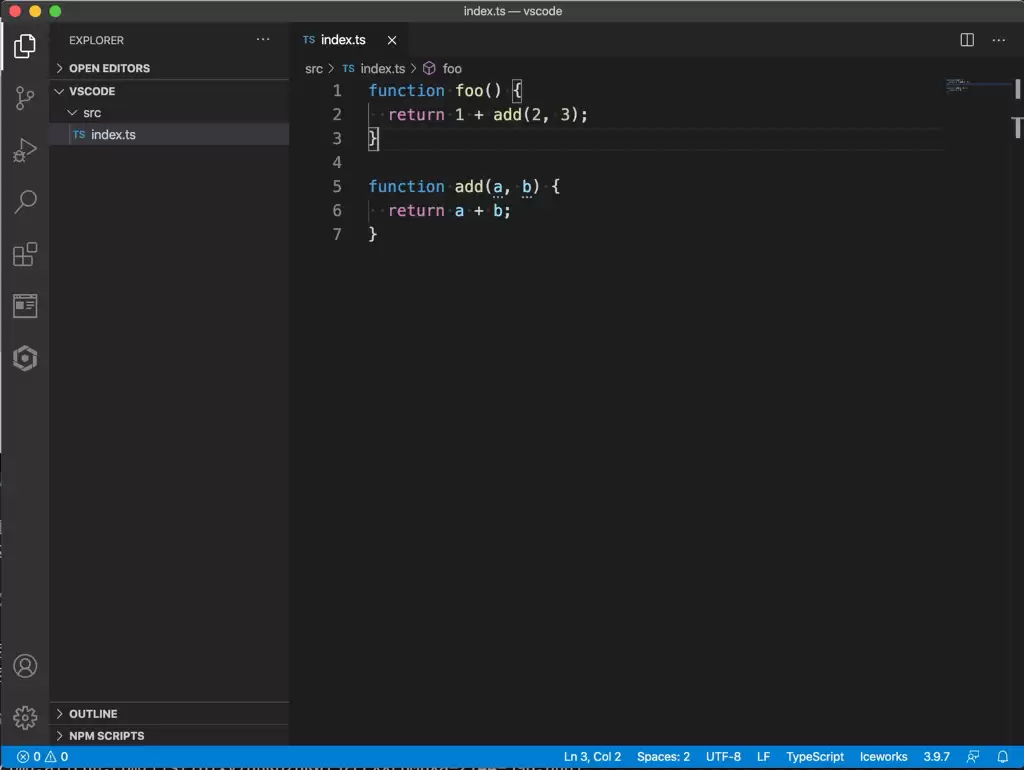Open the Run and Debug view
Viewport: 1024px width, 770px height.
pos(25,150)
